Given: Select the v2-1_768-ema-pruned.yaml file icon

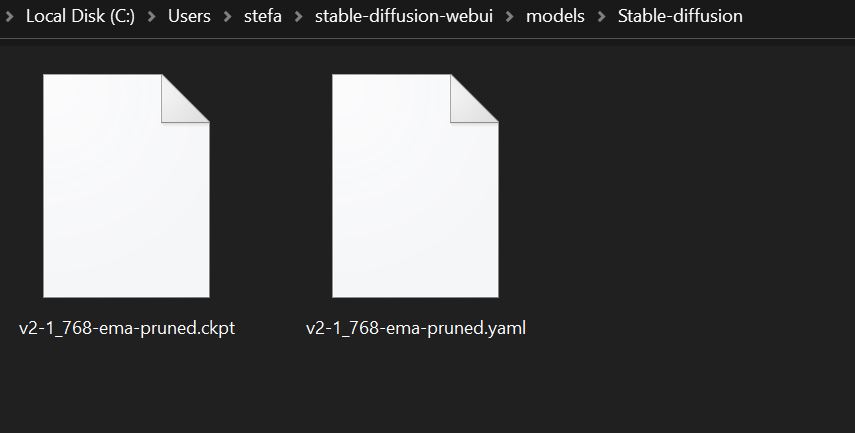Looking at the screenshot, I should coord(415,186).
